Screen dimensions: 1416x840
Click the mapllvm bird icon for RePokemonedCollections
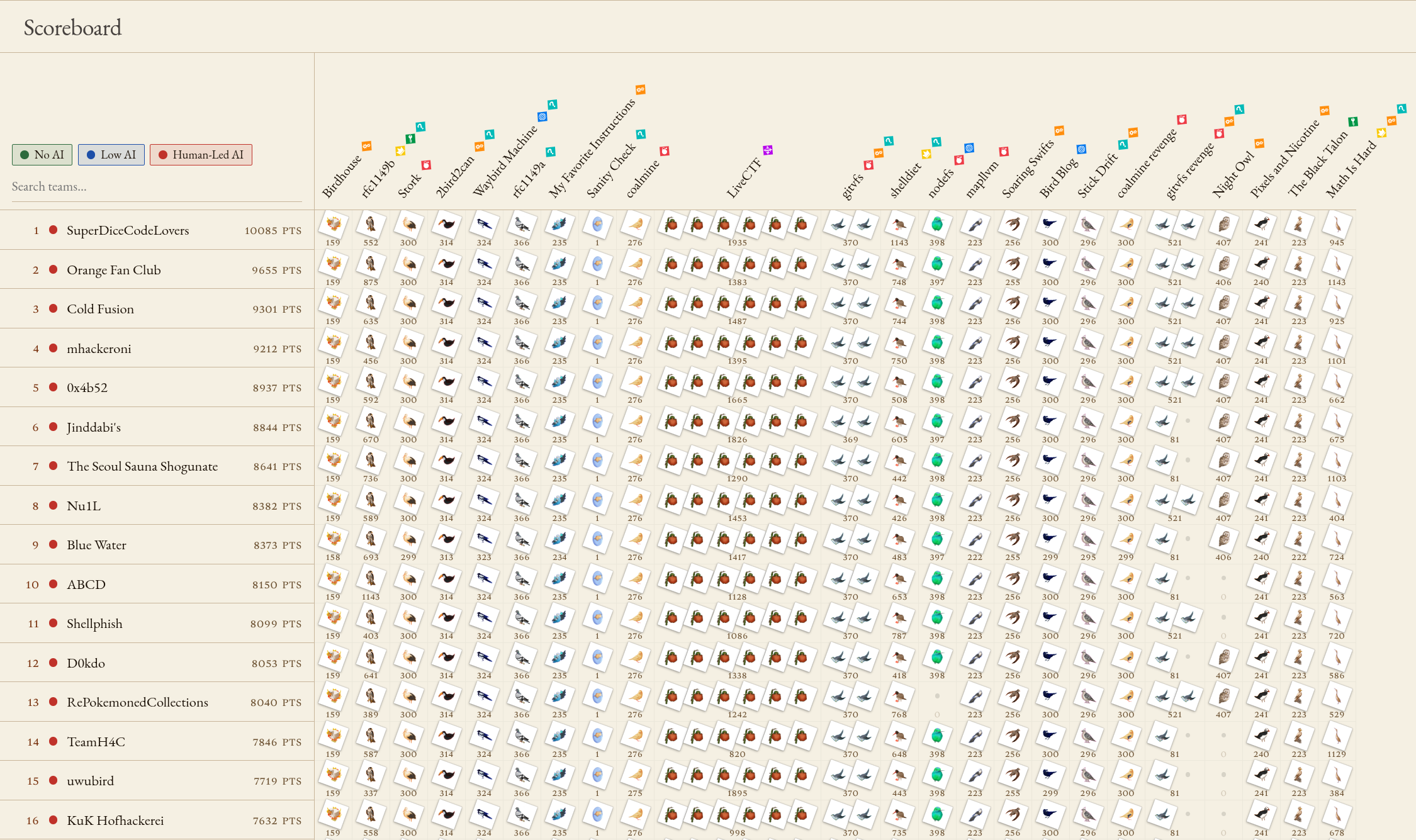[975, 697]
